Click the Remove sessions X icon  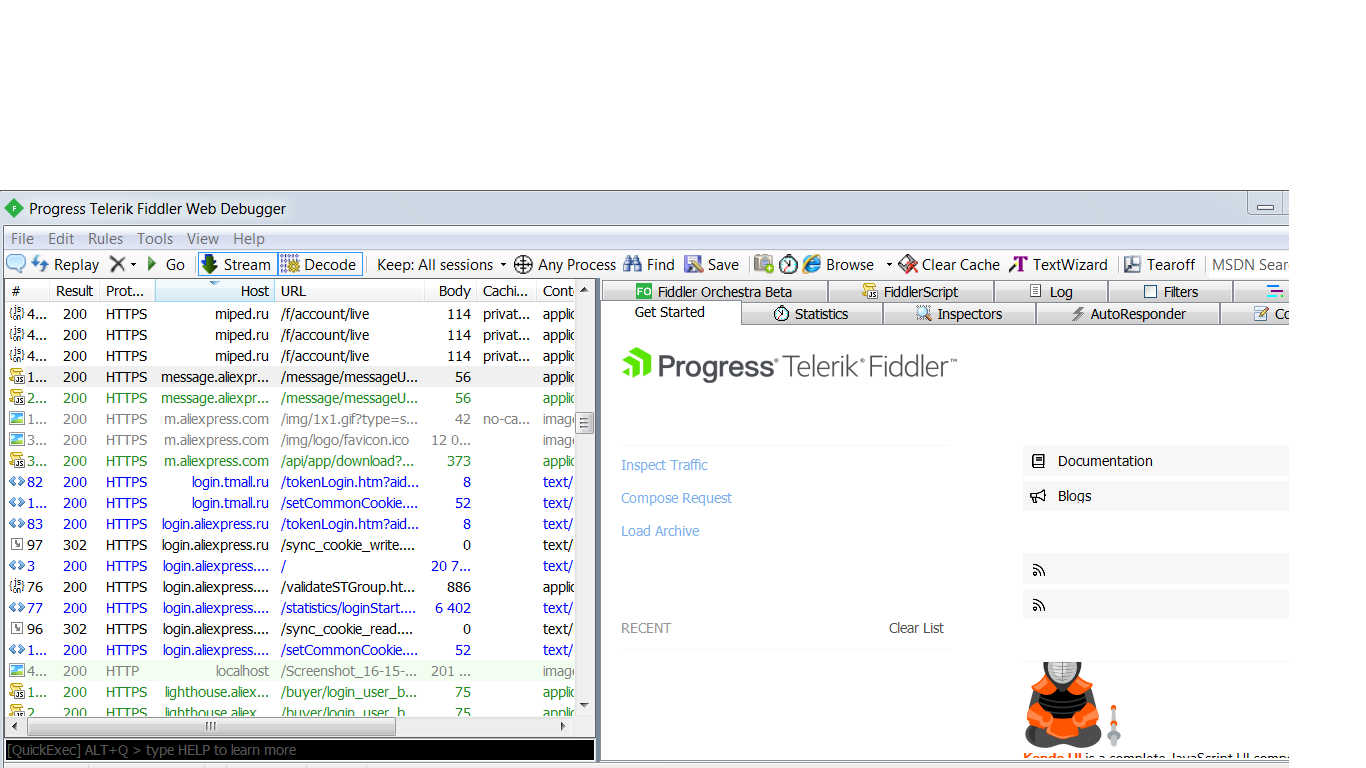117,264
